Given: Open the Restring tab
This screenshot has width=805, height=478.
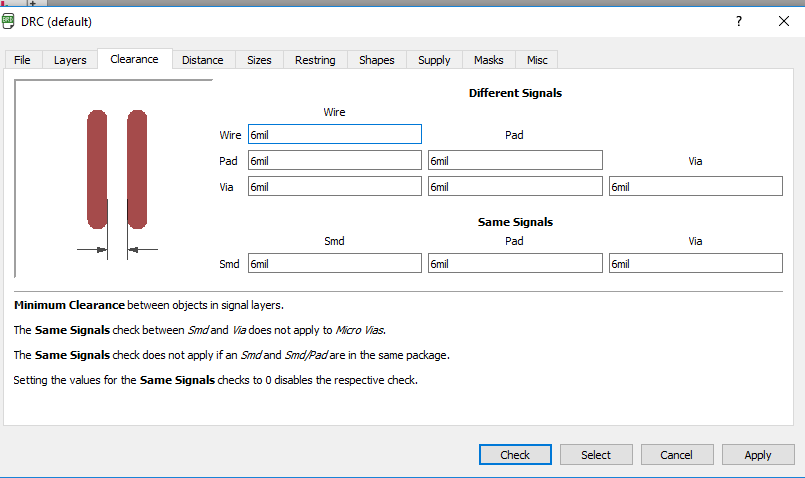Looking at the screenshot, I should pos(315,60).
